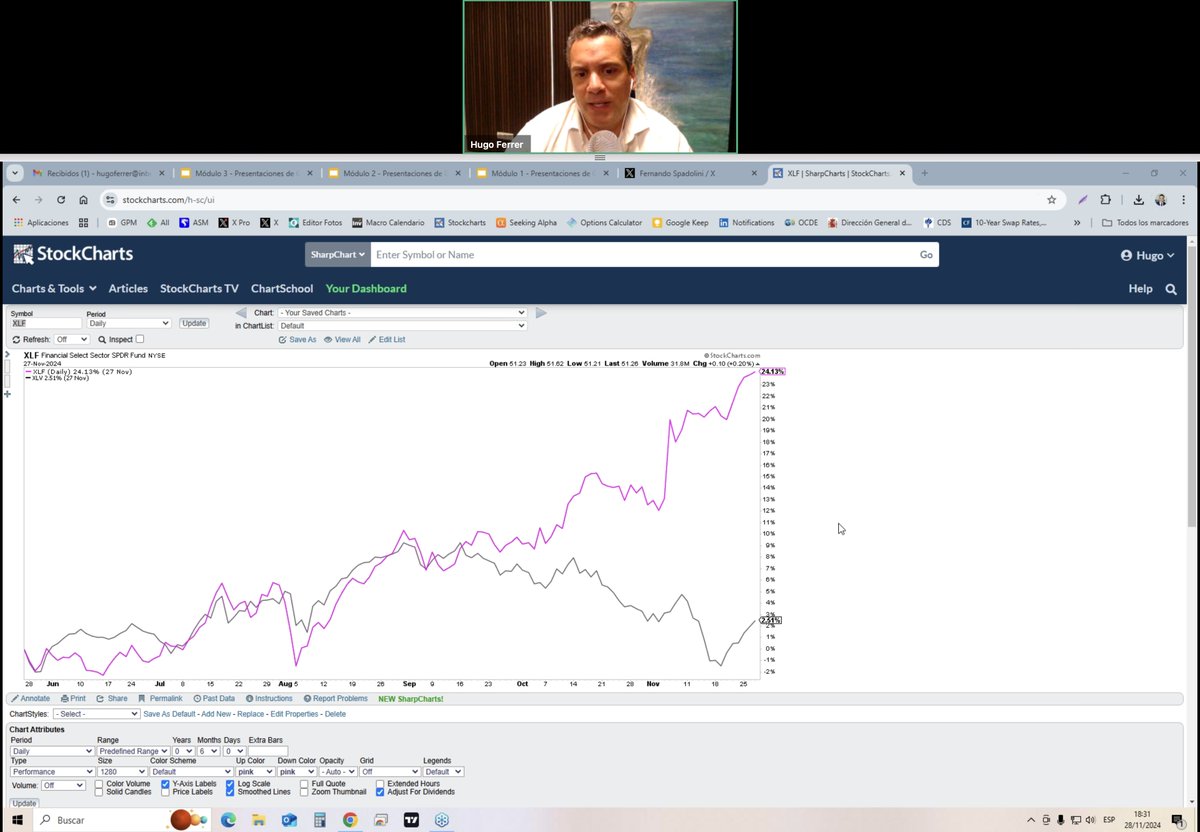
Task: Open Your Dashboard
Action: click(366, 289)
